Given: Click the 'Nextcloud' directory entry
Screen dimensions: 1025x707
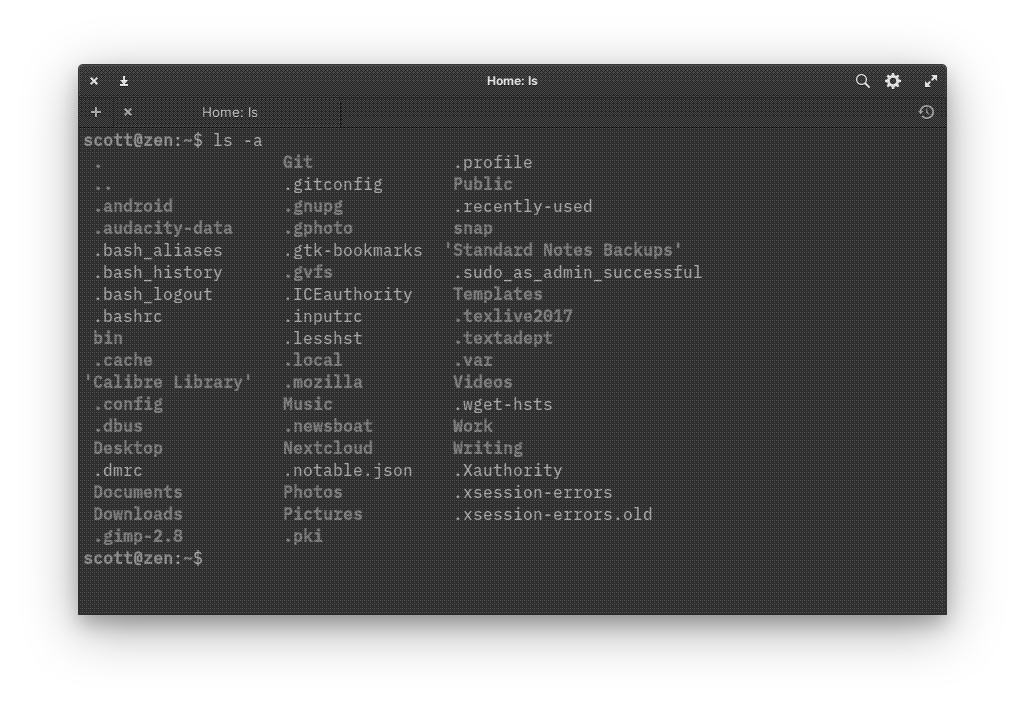Looking at the screenshot, I should click(328, 448).
